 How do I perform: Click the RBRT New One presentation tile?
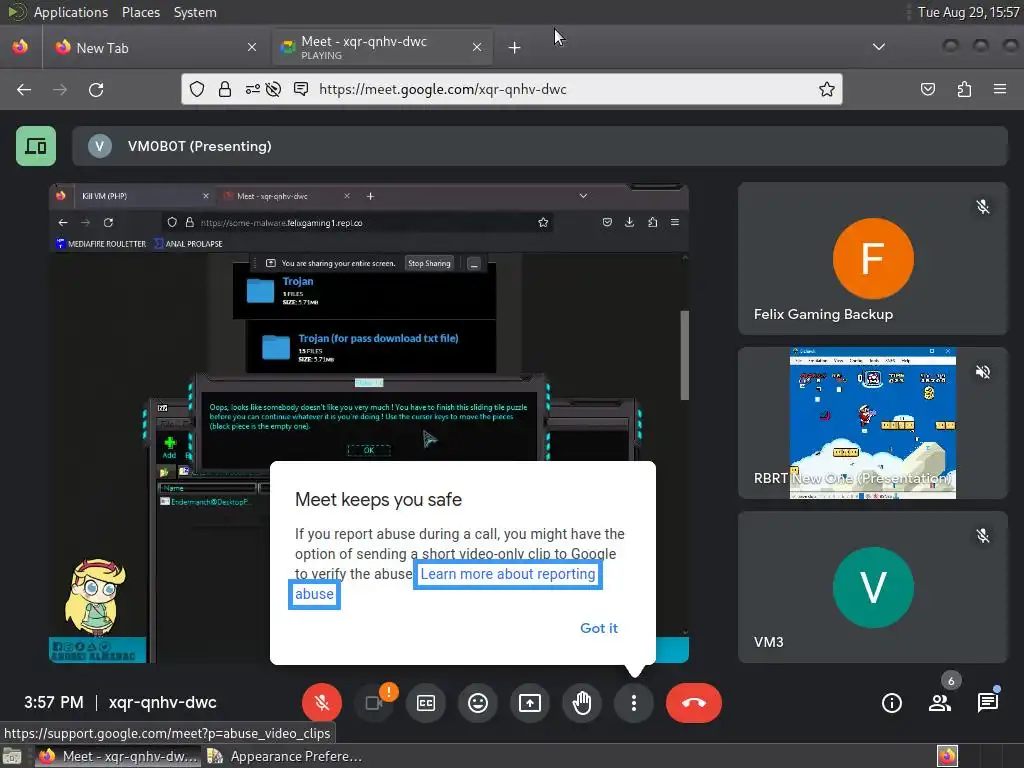pos(872,423)
